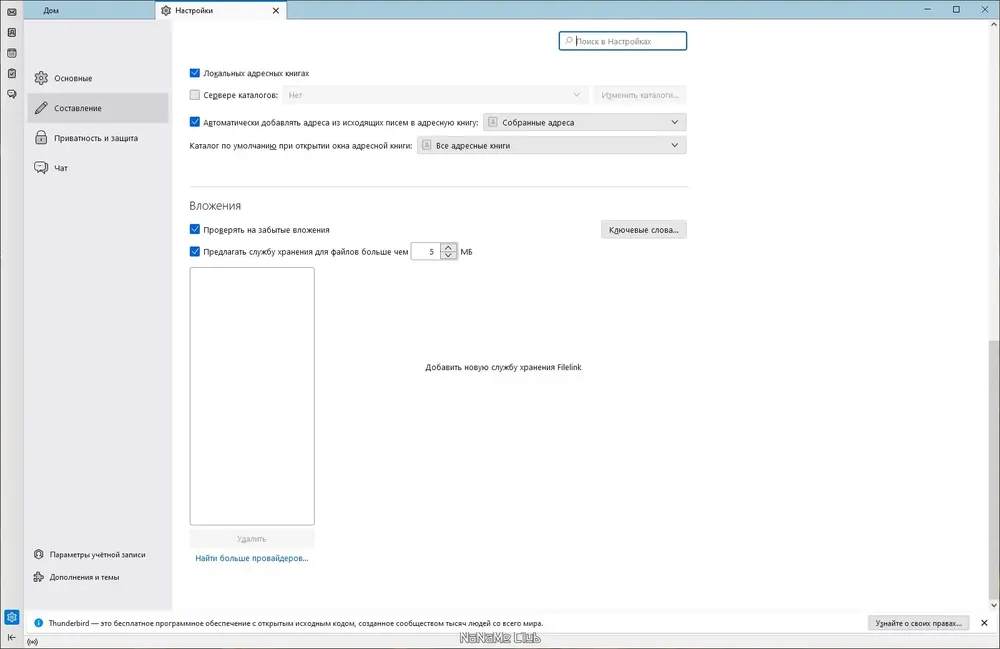Viewport: 1000px width, 649px height.
Task: Click the Изменить каталоги button
Action: tap(640, 95)
